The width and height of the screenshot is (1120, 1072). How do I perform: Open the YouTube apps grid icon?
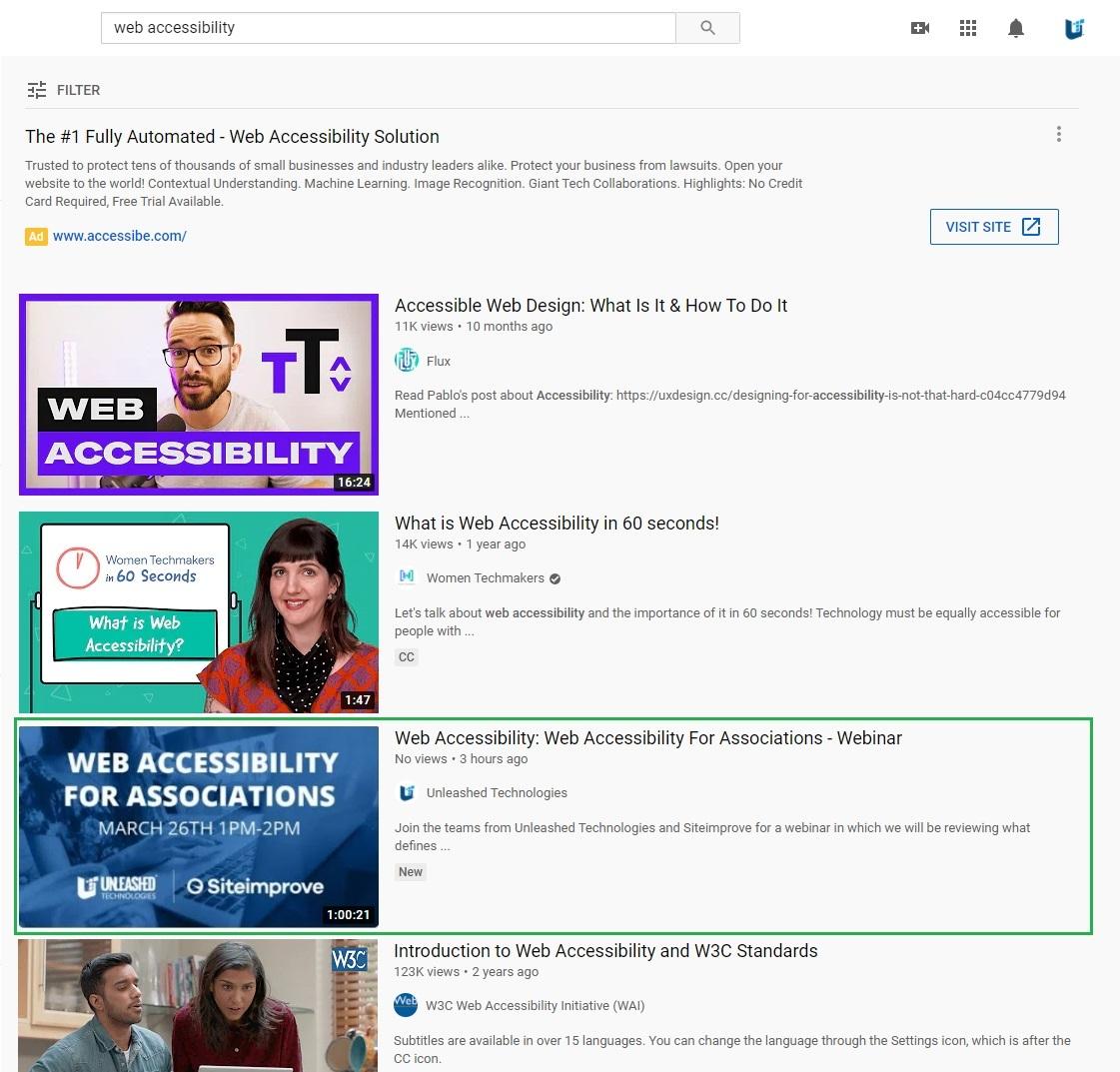click(968, 28)
